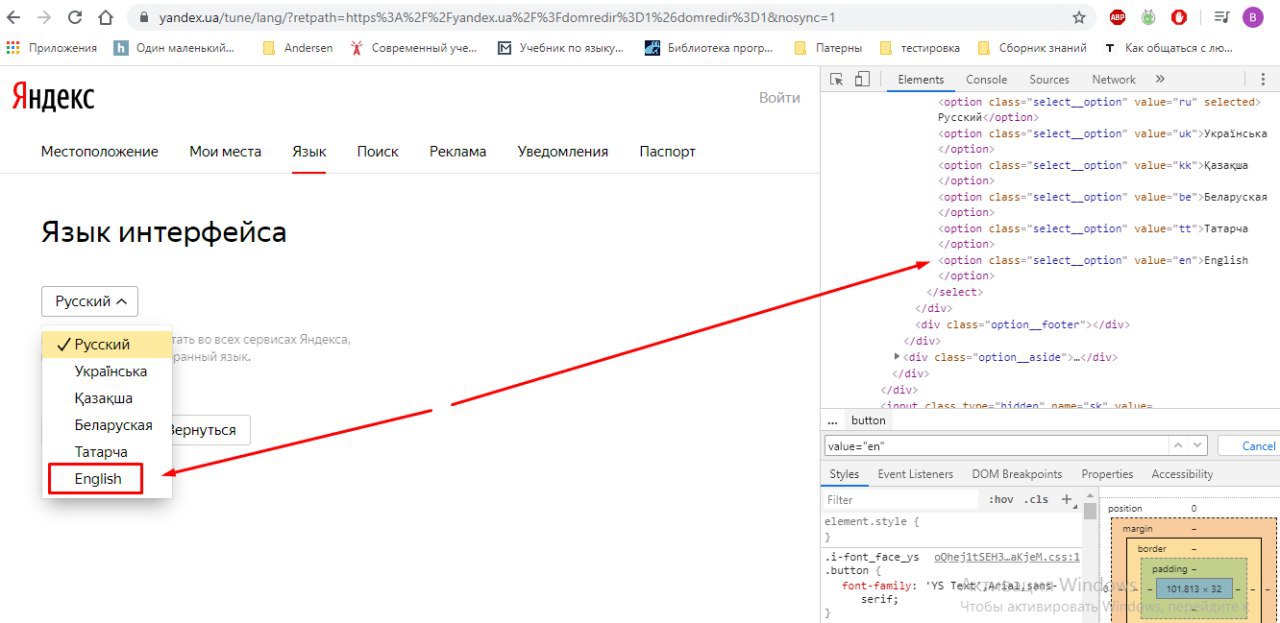Viewport: 1280px width, 623px height.
Task: Open the Местоположение settings tab
Action: (x=99, y=151)
